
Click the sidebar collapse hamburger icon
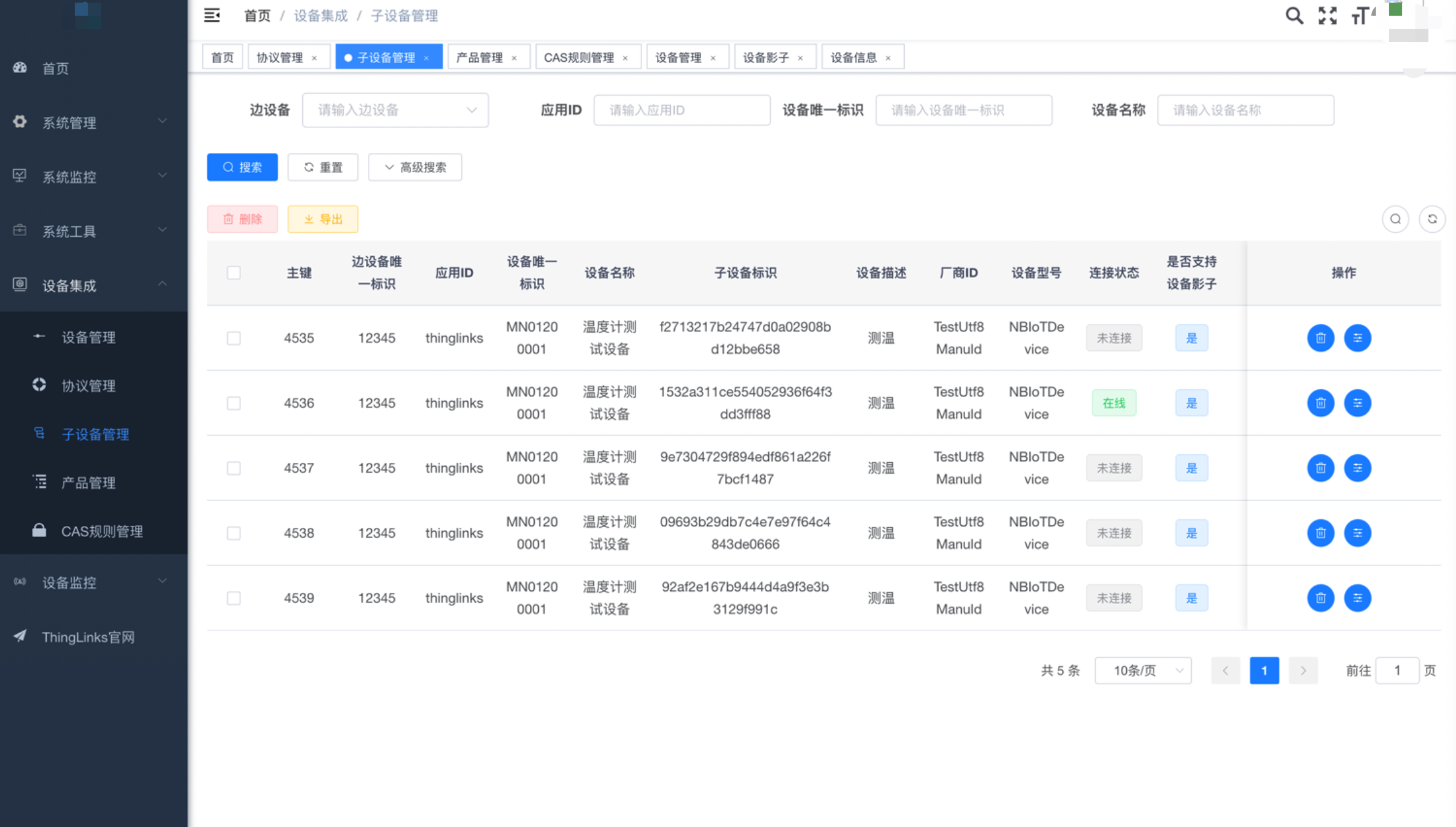(212, 15)
